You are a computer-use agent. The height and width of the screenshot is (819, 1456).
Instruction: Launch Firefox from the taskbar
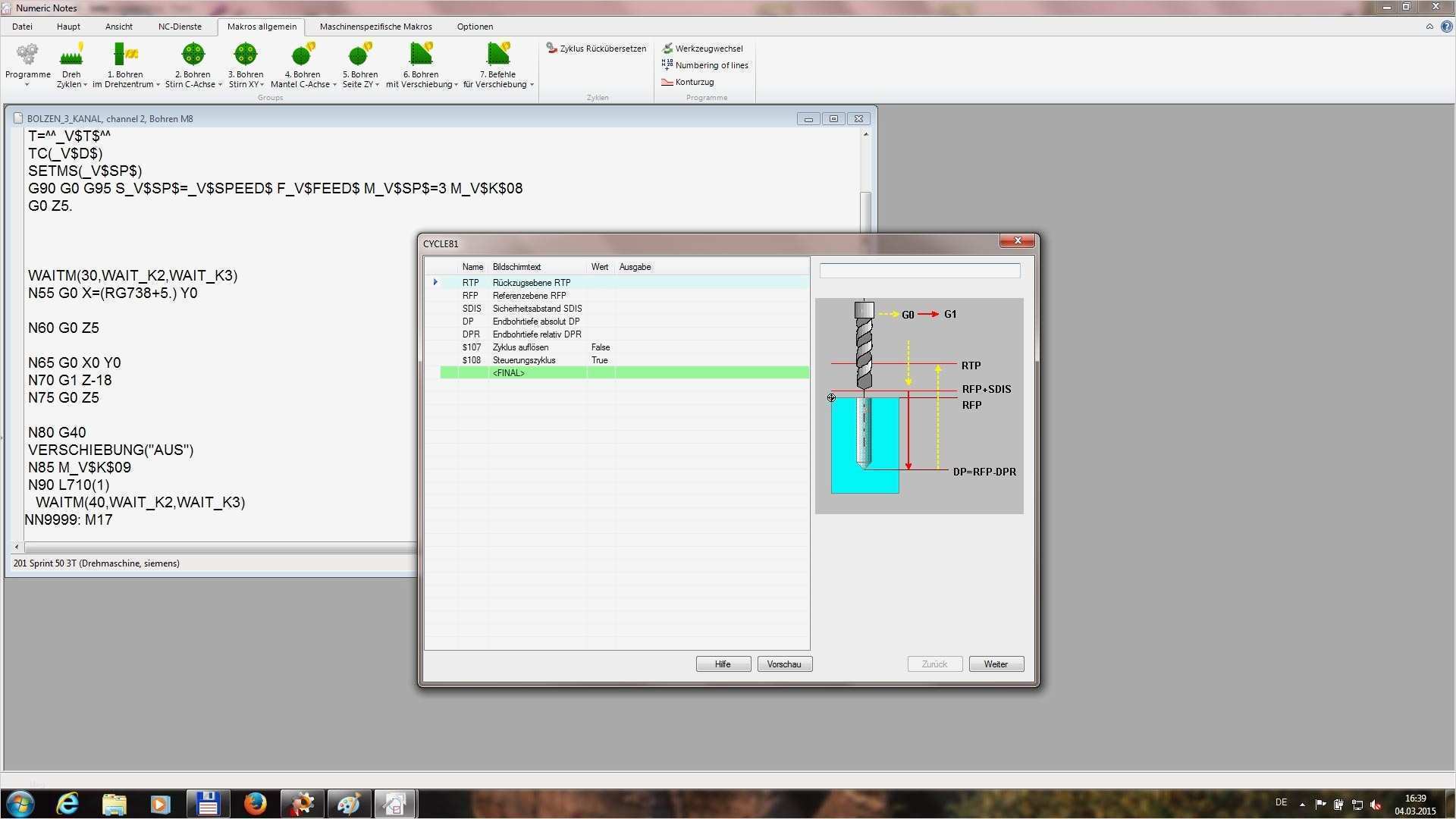click(x=255, y=804)
